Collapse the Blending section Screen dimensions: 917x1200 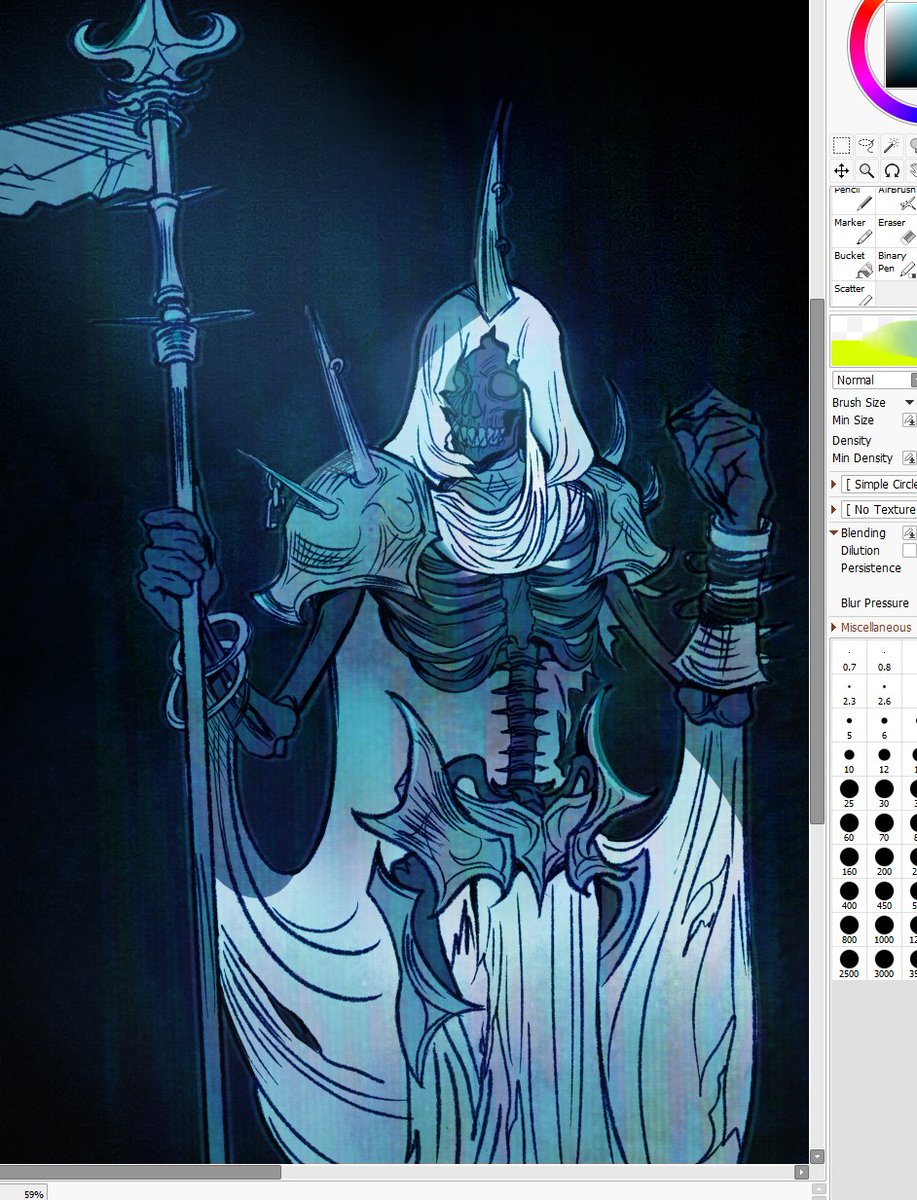(x=835, y=533)
